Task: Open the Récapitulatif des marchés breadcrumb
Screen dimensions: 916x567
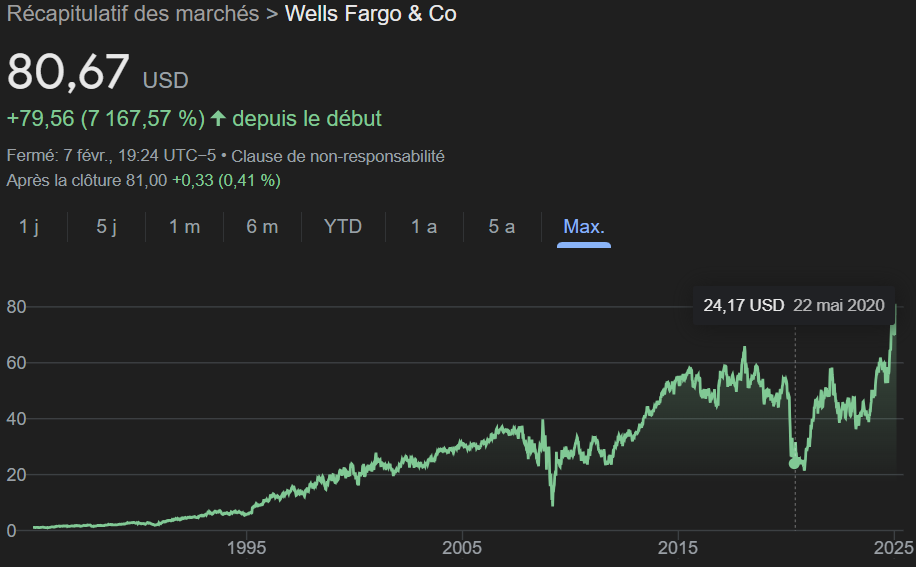Action: tap(125, 15)
